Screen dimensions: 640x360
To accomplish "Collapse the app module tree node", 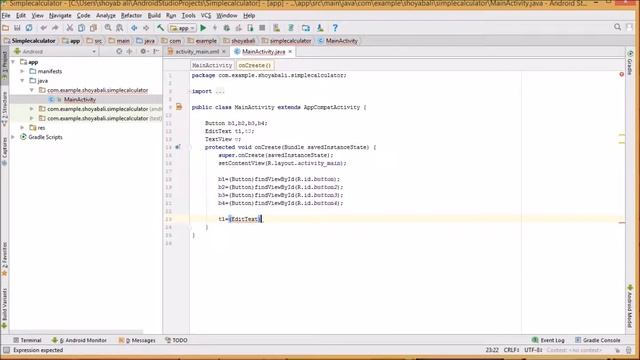I will tap(13, 62).
